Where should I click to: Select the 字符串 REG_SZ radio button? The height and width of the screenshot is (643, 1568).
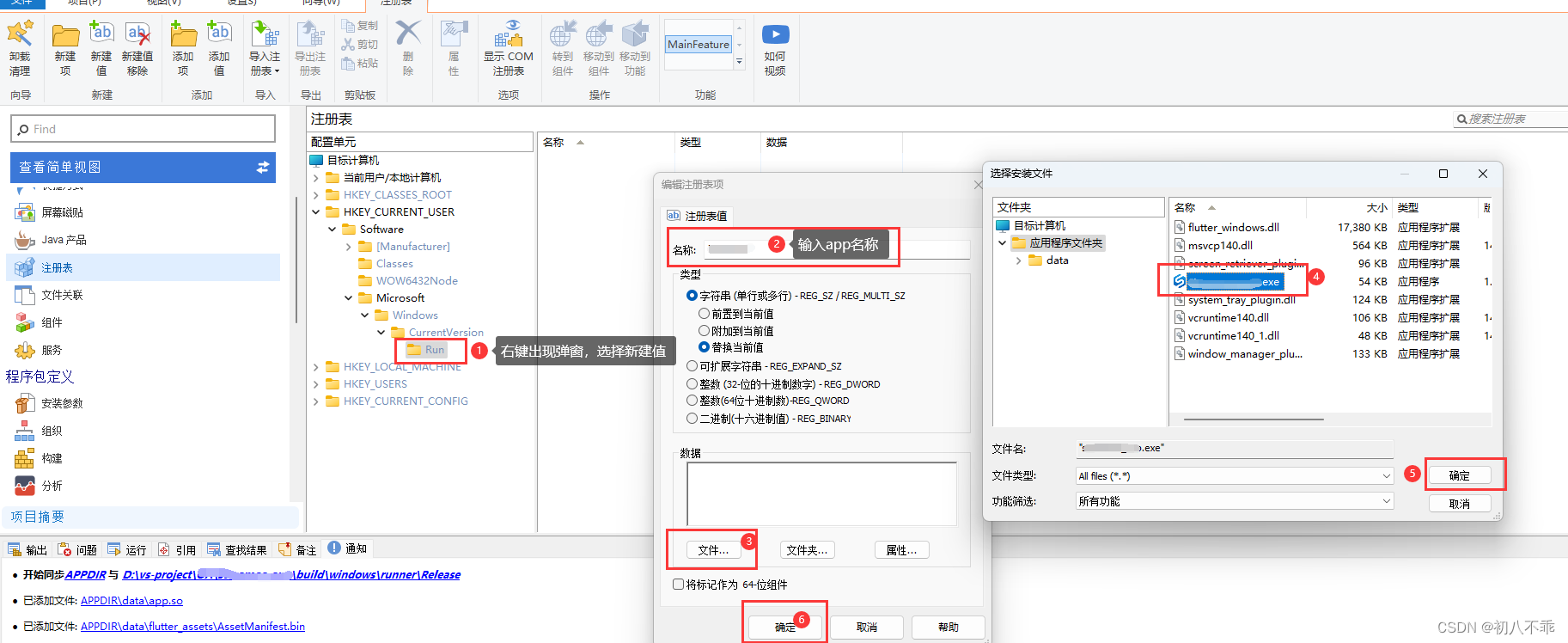tap(692, 296)
